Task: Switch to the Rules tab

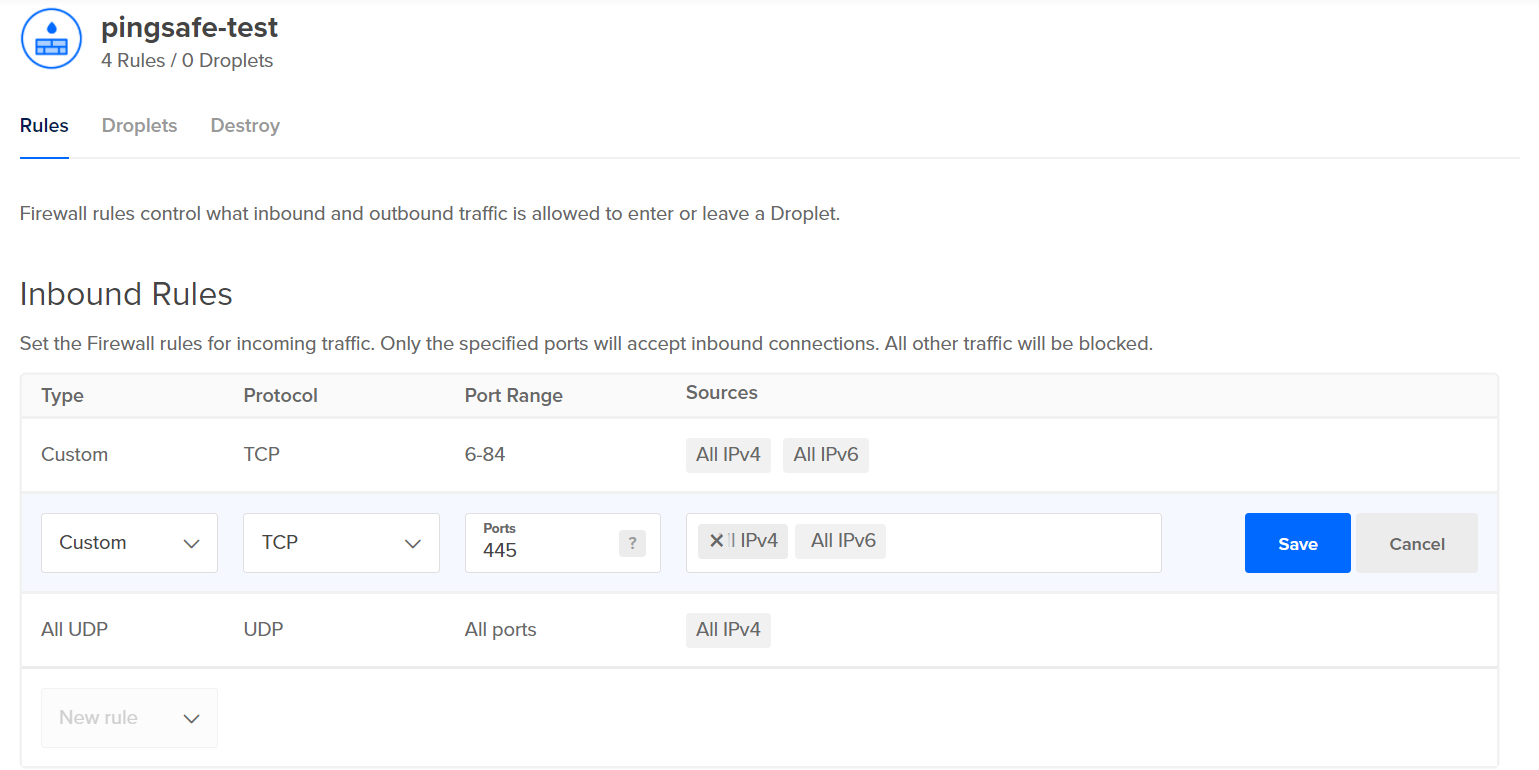Action: tap(44, 126)
